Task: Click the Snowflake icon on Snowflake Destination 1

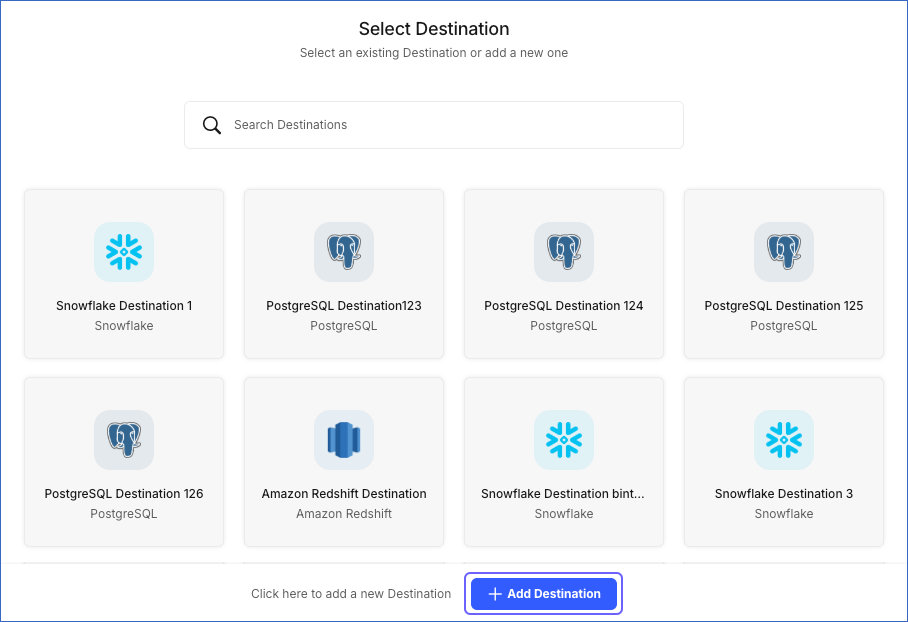Action: [x=124, y=252]
